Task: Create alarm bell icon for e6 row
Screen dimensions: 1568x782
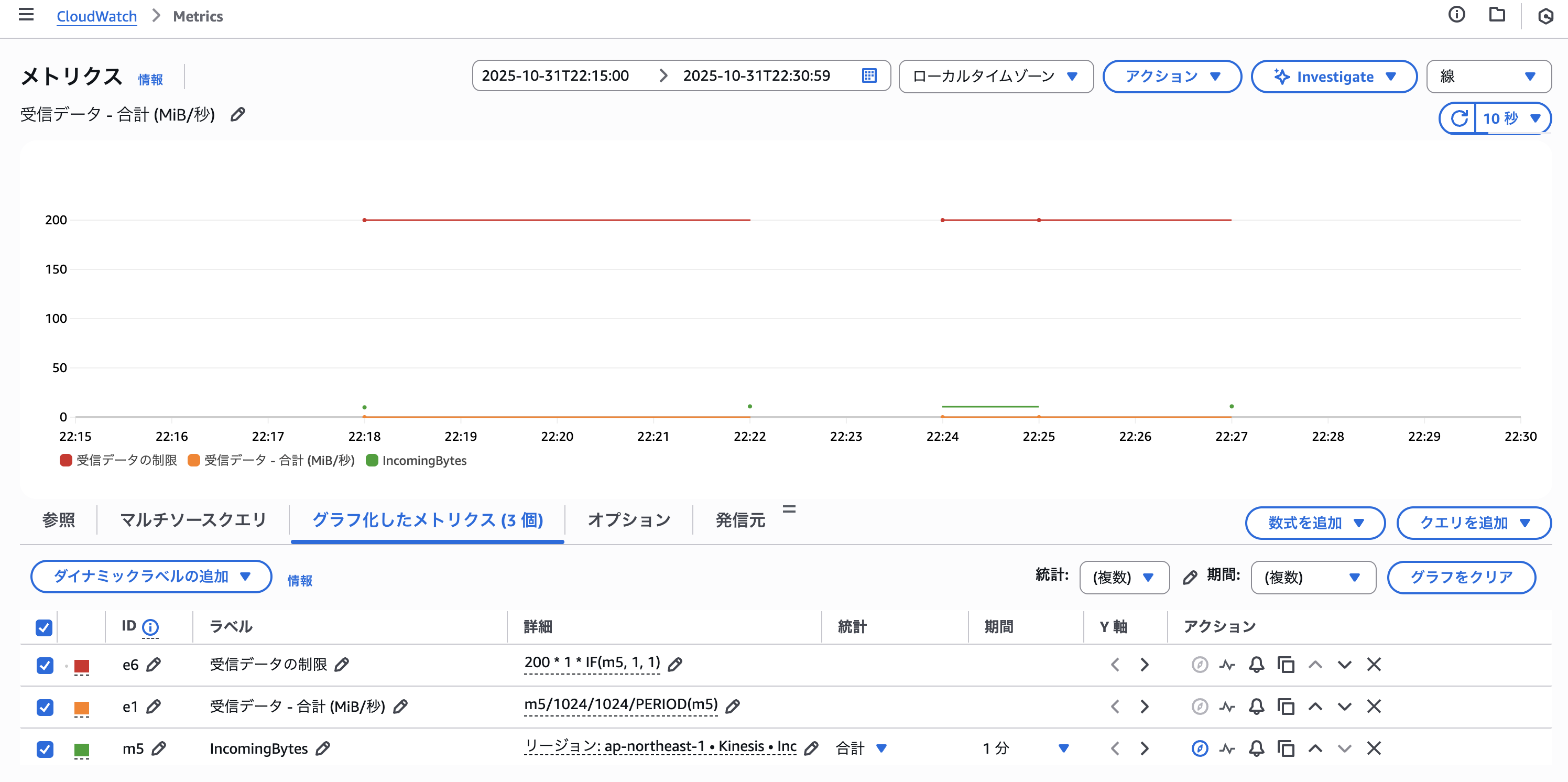Action: (1256, 664)
